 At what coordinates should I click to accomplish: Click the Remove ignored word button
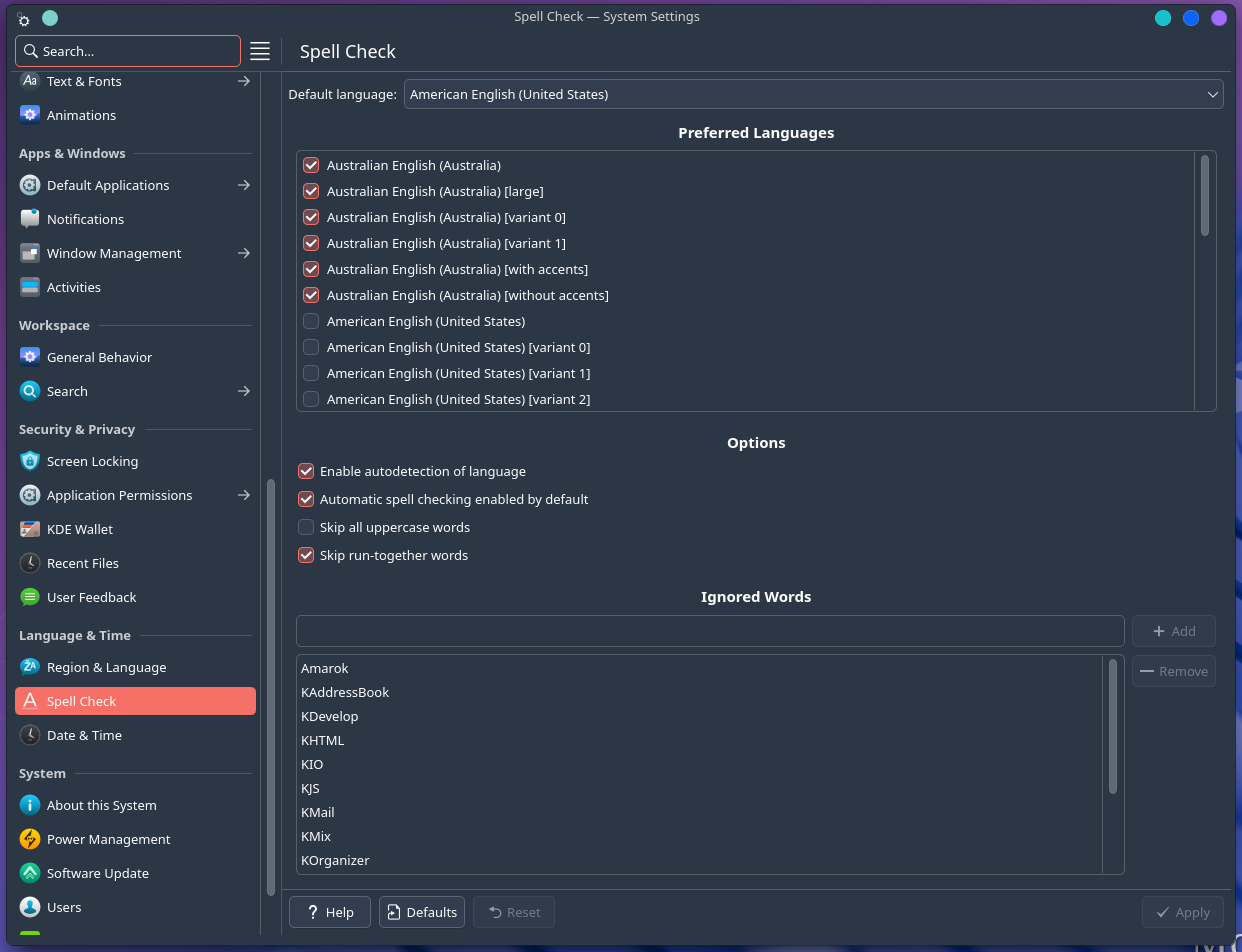1174,671
